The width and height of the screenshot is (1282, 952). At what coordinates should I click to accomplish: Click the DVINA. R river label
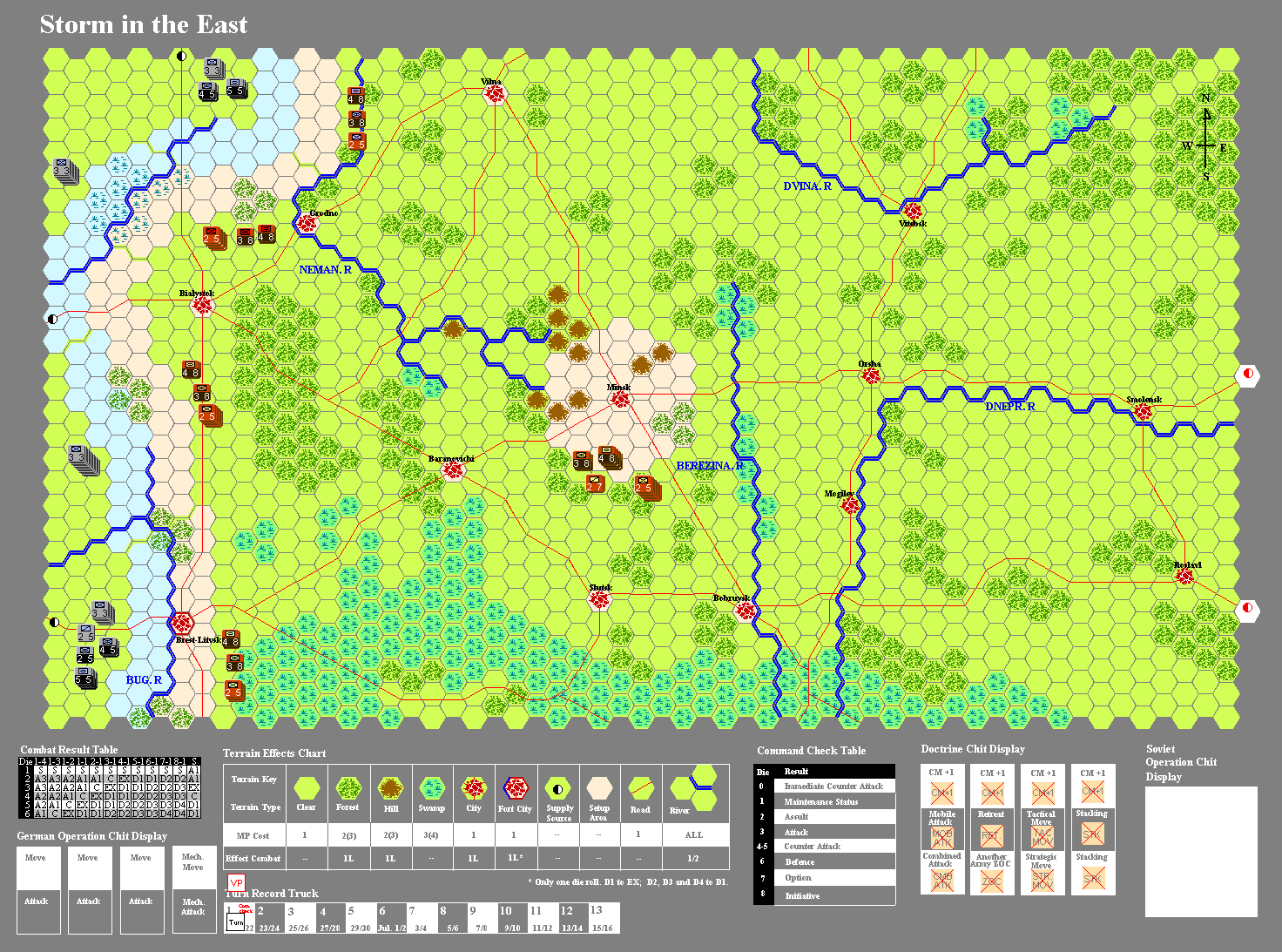(x=807, y=186)
